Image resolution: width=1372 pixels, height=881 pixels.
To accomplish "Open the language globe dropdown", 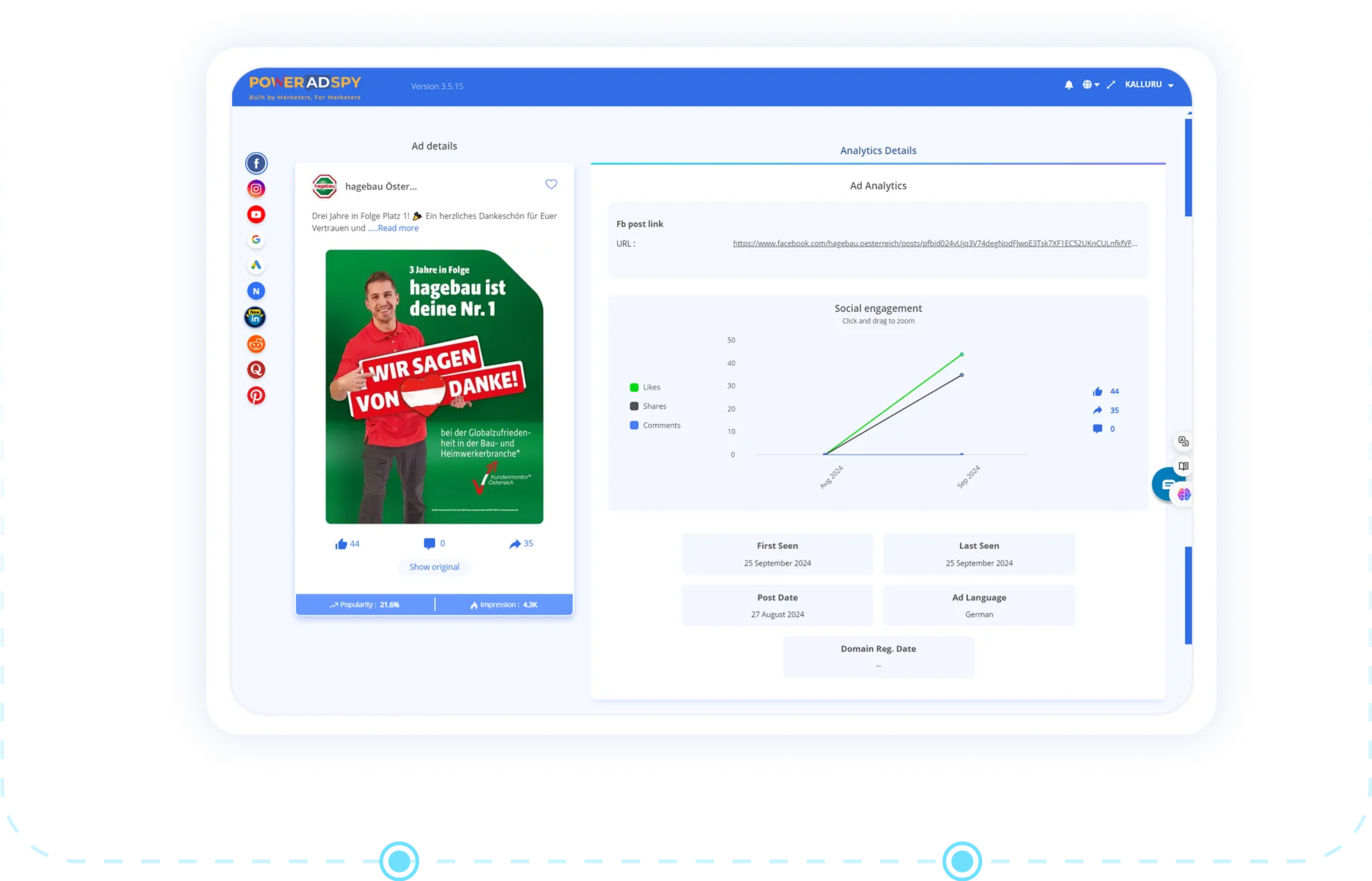I will [1090, 85].
